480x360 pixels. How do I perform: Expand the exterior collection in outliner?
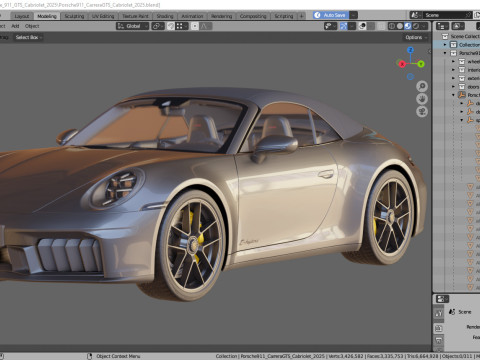[x=453, y=78]
